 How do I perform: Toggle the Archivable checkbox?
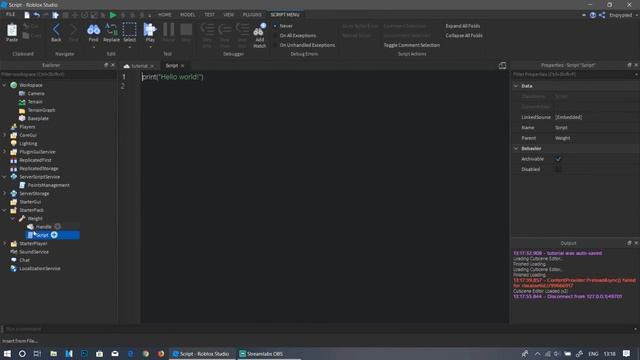(558, 159)
